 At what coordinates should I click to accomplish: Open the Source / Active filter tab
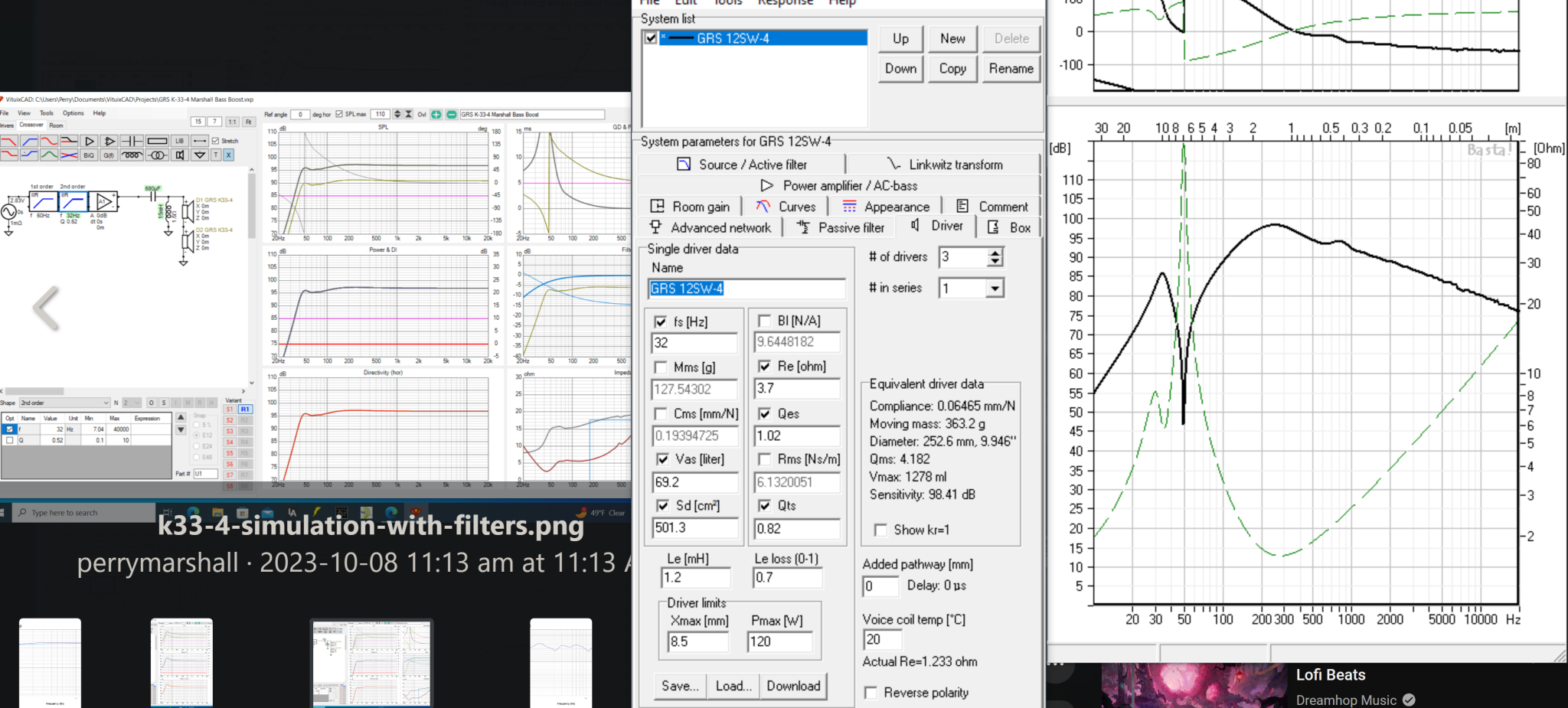click(x=742, y=165)
